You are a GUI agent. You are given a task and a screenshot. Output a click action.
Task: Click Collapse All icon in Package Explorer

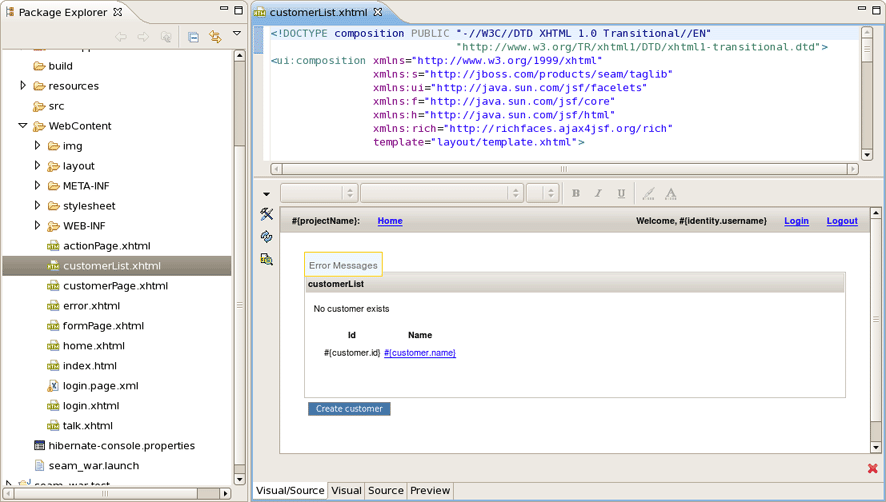193,37
